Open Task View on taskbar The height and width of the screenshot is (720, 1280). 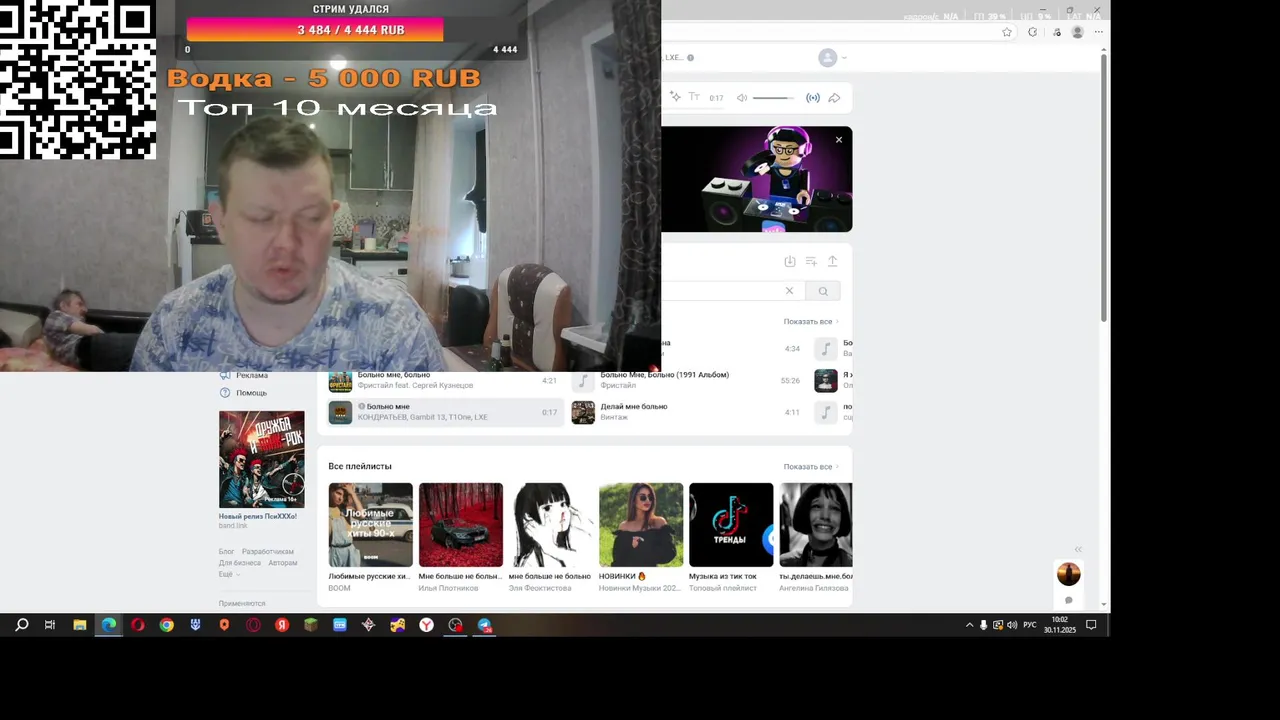50,625
